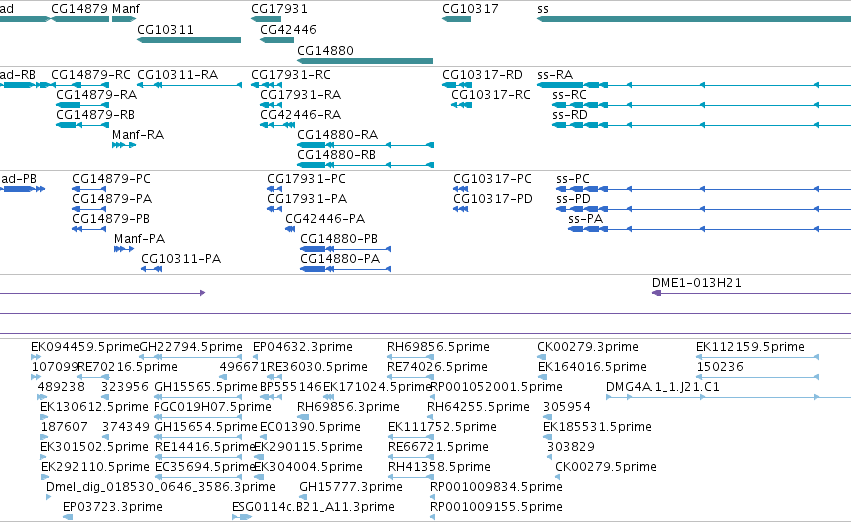The image size is (851, 522).
Task: Click transcript CG10317-RD
Action: (482, 74)
